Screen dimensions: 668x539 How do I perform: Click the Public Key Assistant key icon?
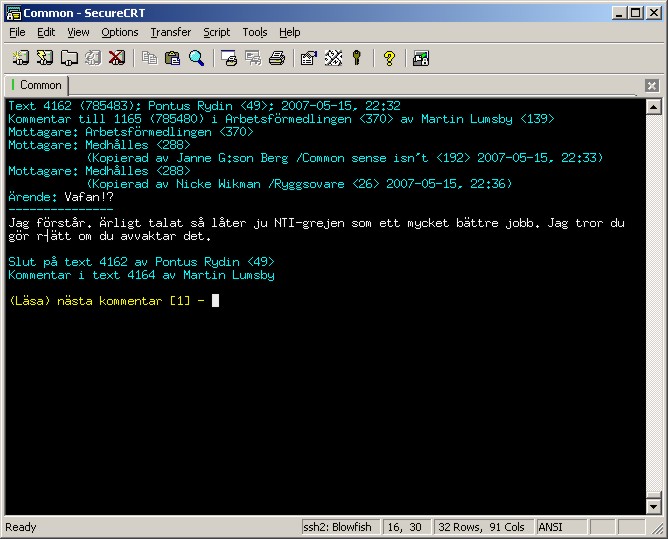[x=357, y=58]
